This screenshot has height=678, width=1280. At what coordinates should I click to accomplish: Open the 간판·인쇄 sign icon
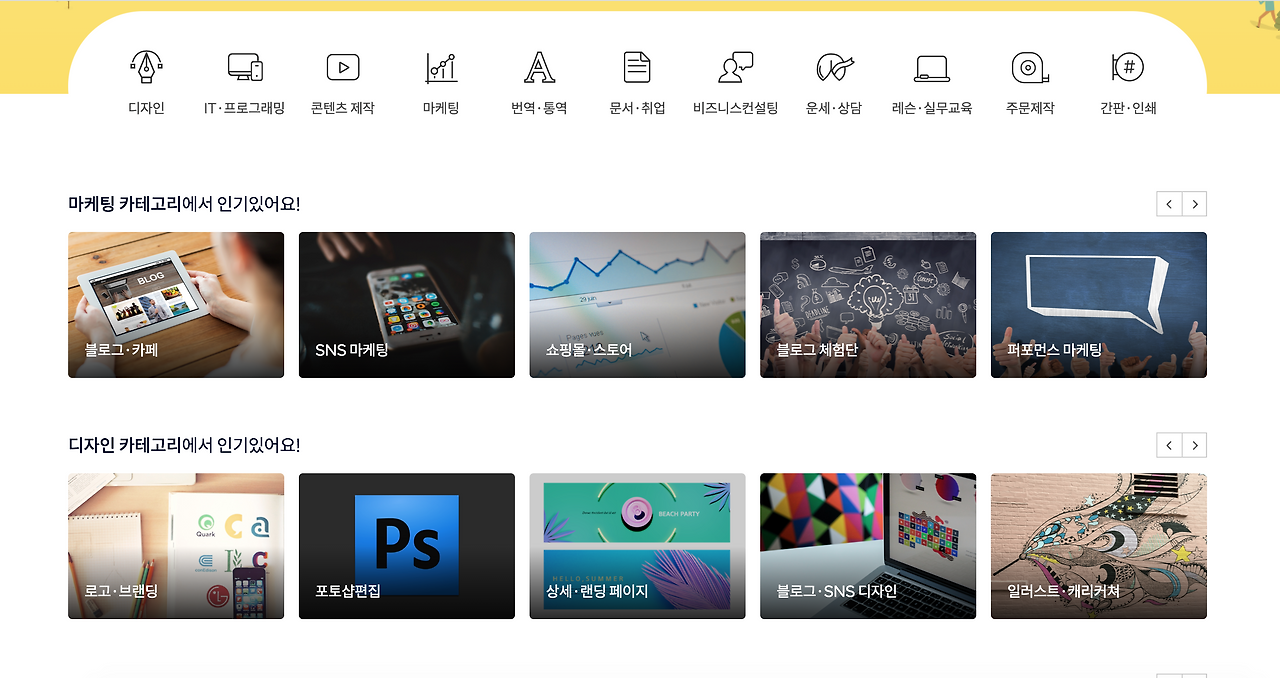point(1128,67)
